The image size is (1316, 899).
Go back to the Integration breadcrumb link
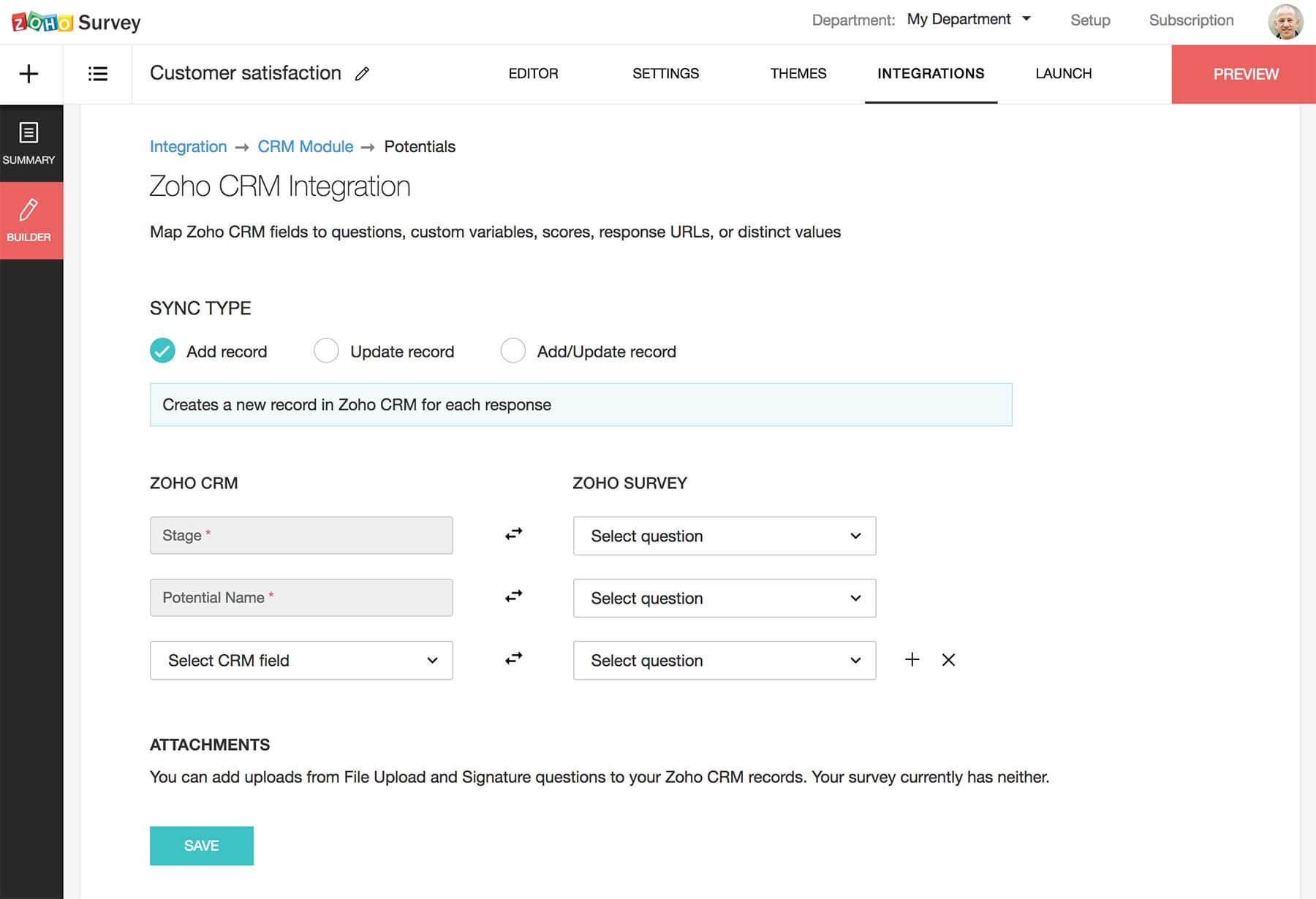(x=188, y=147)
